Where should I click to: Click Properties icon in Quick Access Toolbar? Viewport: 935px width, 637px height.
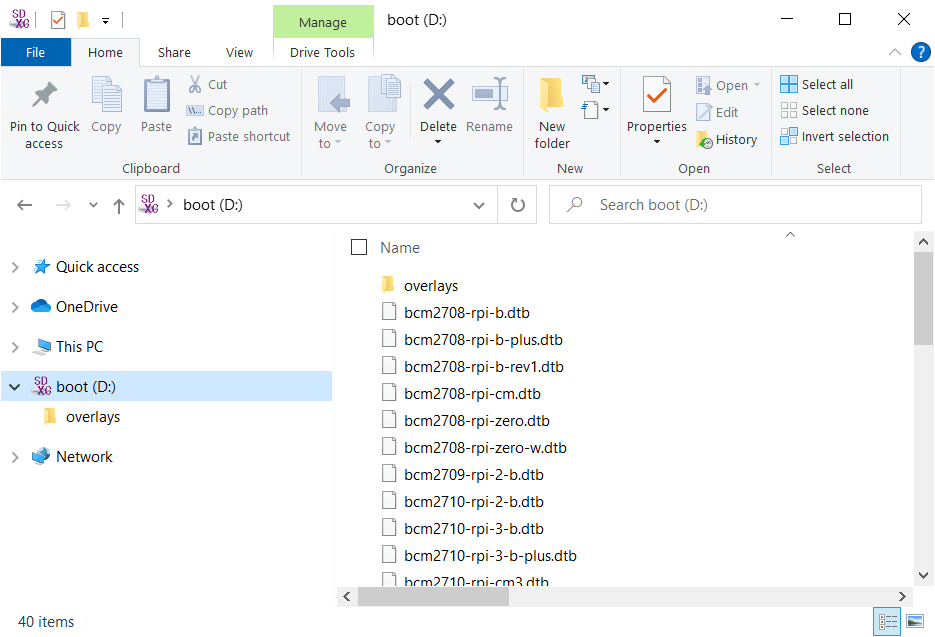58,20
